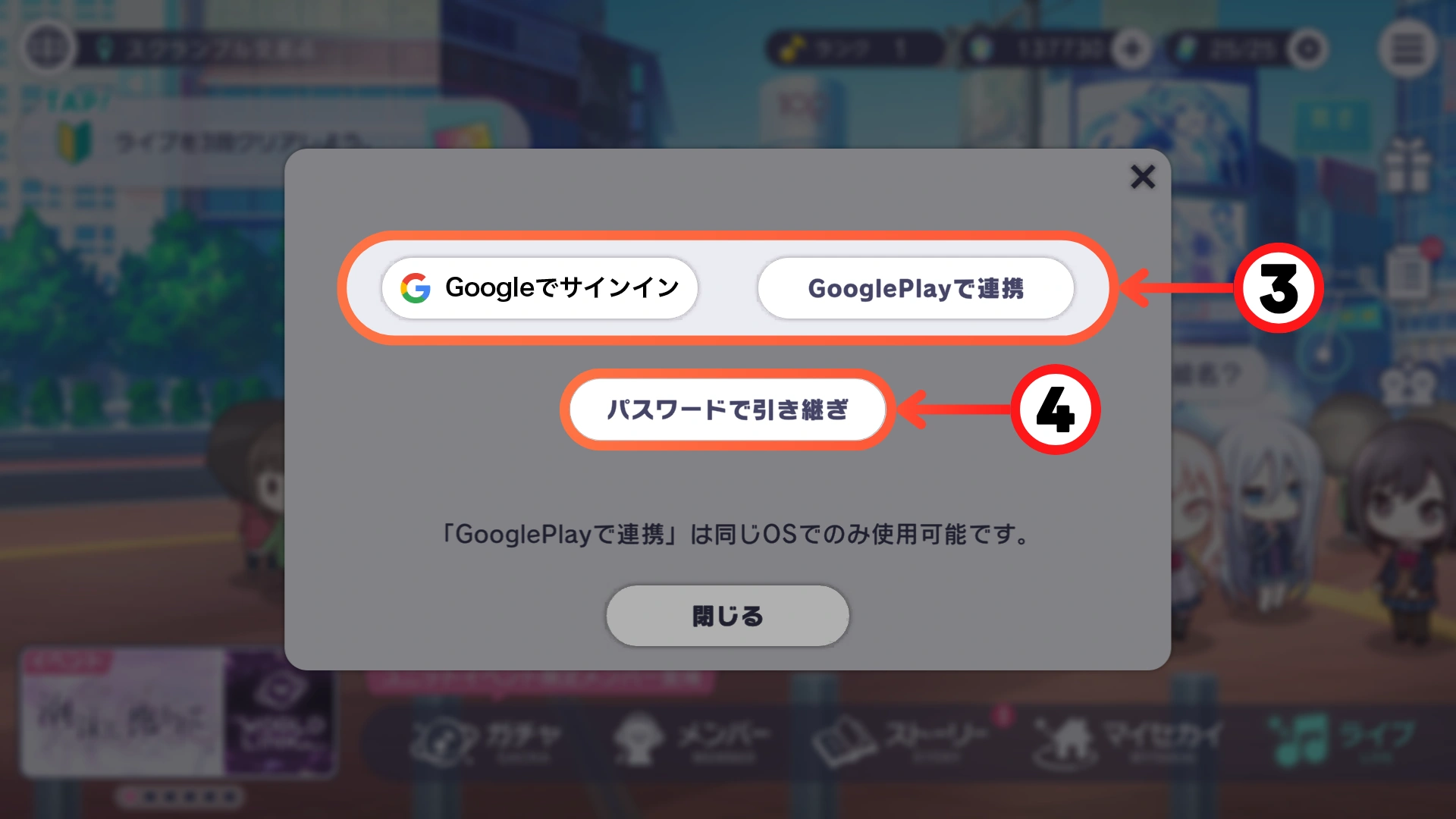
Task: Open the メンバー member icon
Action: (x=692, y=738)
